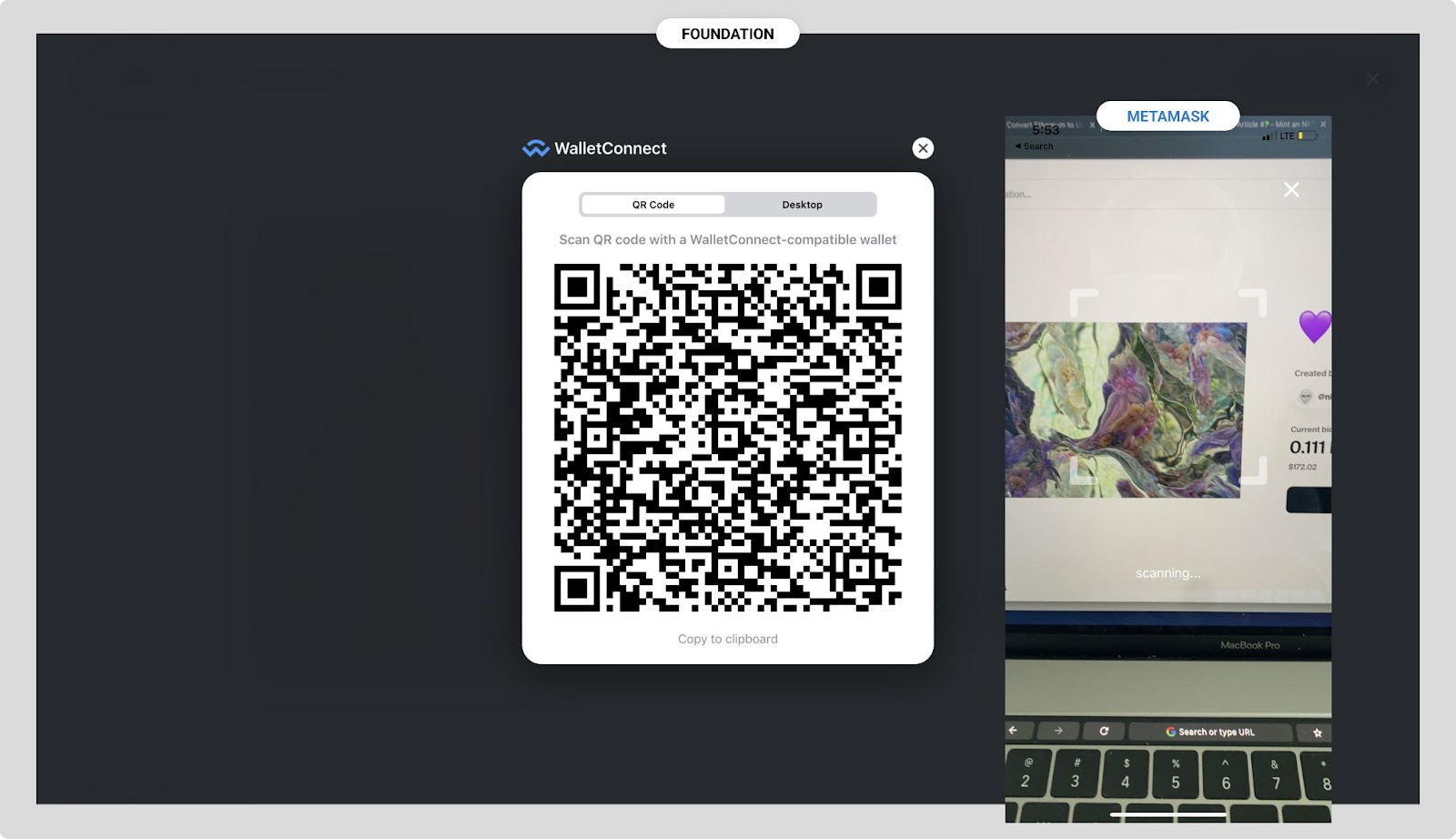Switch to the Desktop tab
Viewport: 1456px width, 839px height.
pos(802,205)
